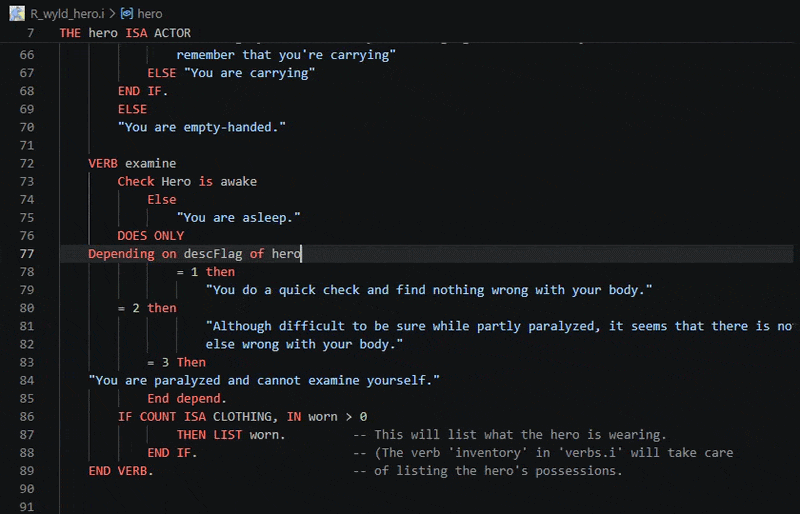The width and height of the screenshot is (800, 514).
Task: Click "THEN LIST worn." statement
Action: pyautogui.click(x=231, y=434)
